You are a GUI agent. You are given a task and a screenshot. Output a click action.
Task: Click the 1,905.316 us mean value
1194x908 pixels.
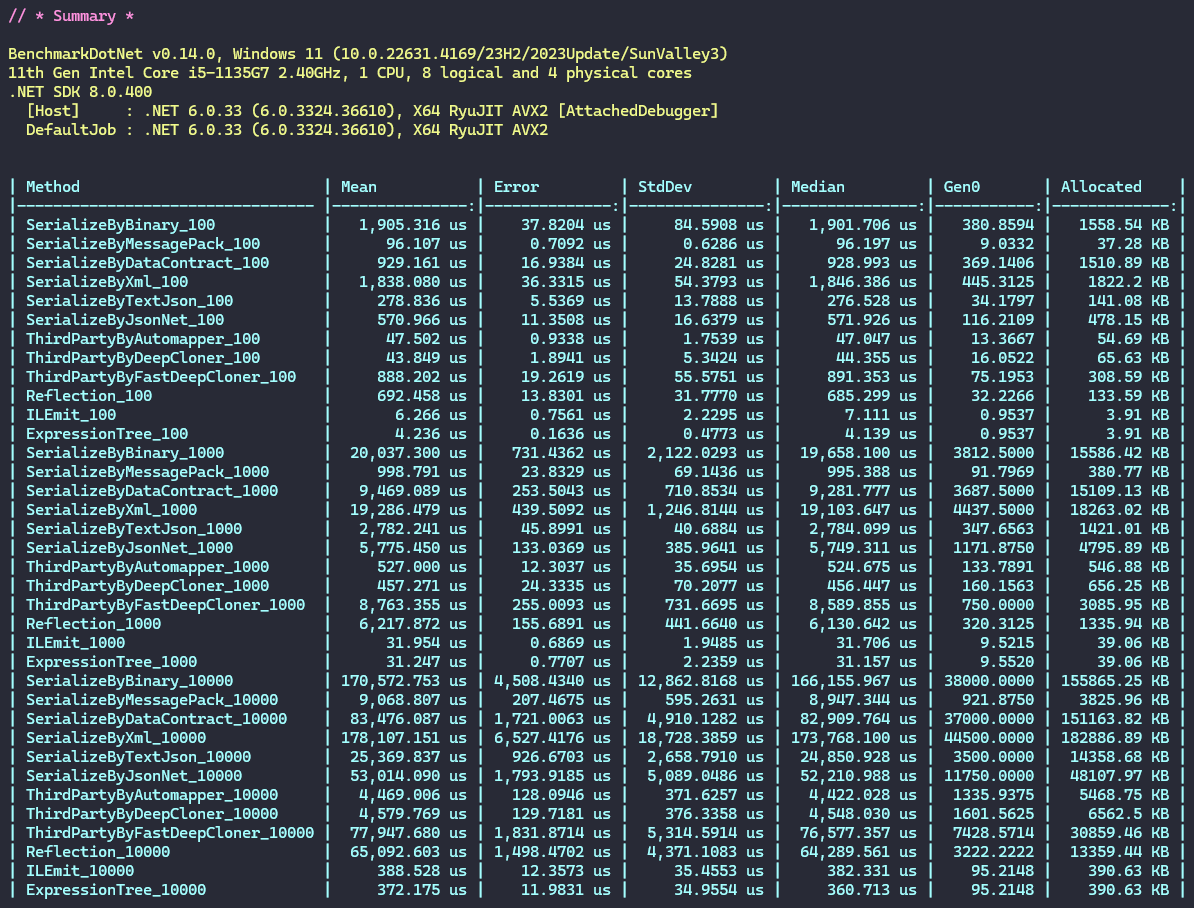pos(412,225)
